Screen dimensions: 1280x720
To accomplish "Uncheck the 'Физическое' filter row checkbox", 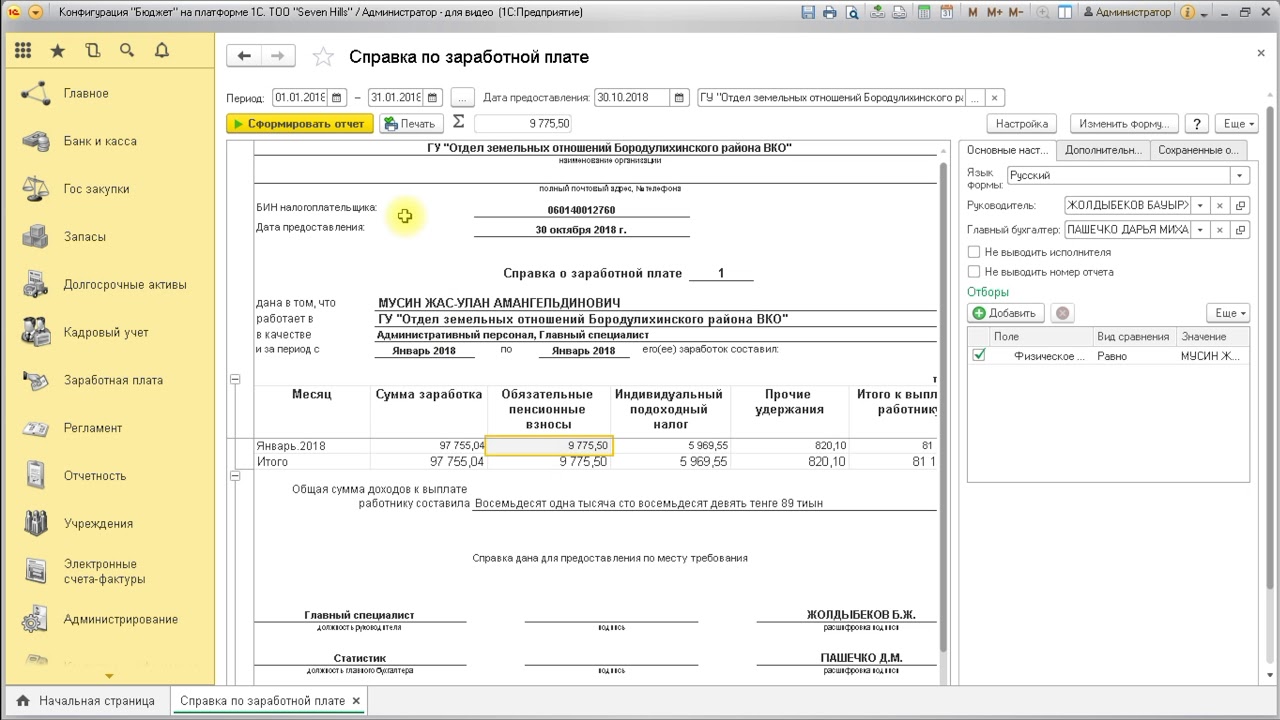I will point(979,355).
